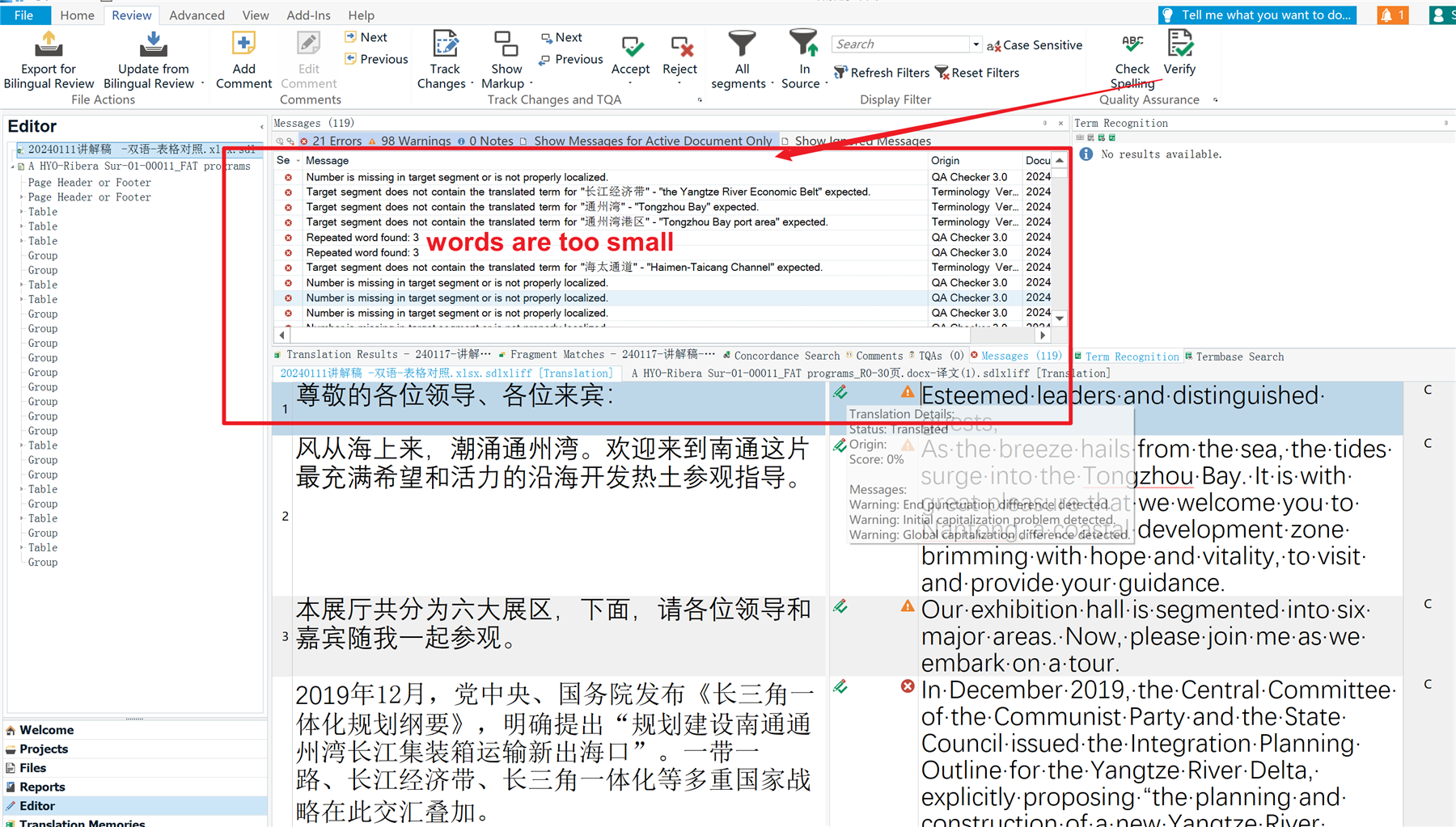Click the Verify icon

(1179, 44)
